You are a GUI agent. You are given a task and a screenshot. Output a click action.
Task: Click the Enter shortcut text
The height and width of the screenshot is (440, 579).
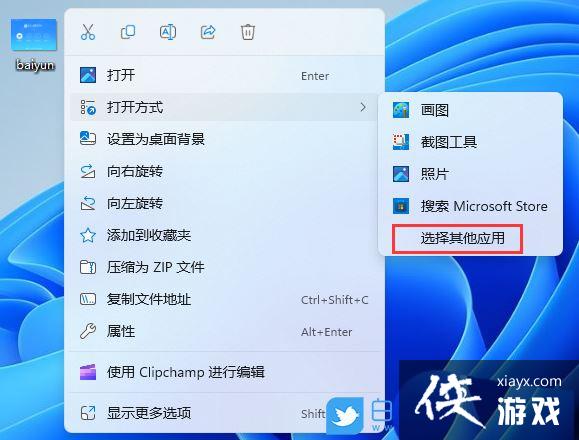[x=315, y=76]
